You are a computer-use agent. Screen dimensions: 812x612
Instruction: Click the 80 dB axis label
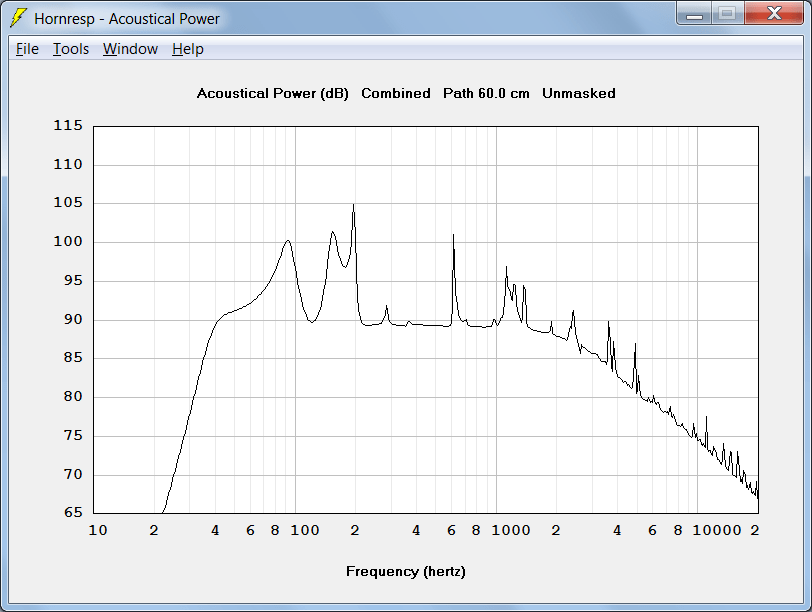(73, 397)
